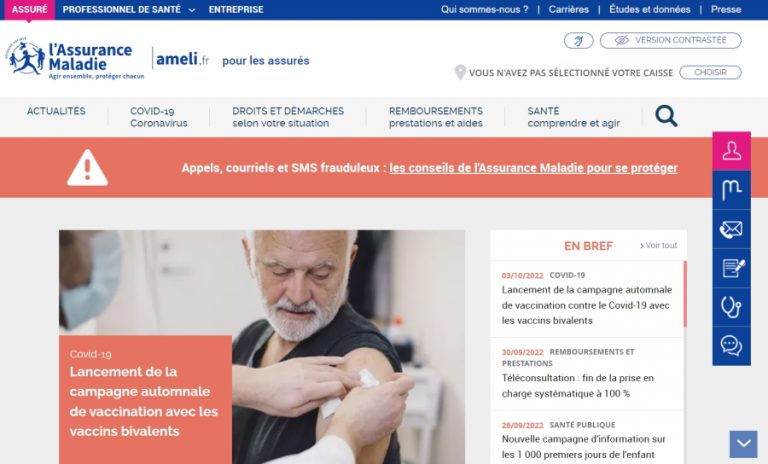This screenshot has height=464, width=768.
Task: Open the Droits et démarches menu
Action: [288, 117]
